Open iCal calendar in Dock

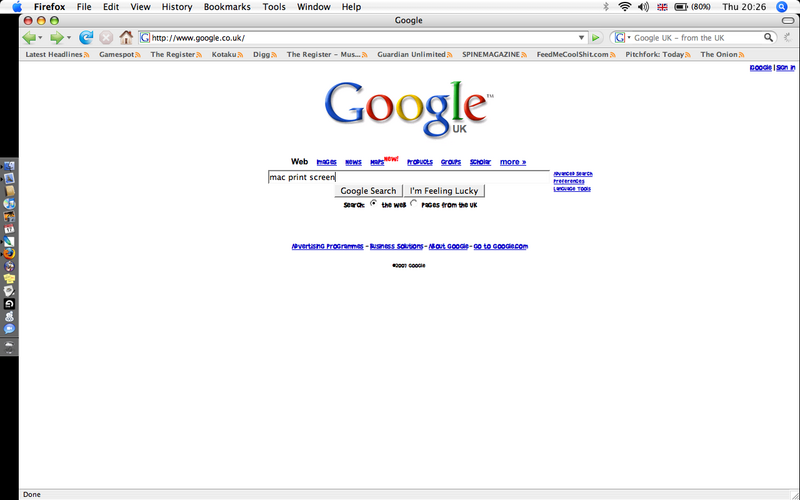9,229
